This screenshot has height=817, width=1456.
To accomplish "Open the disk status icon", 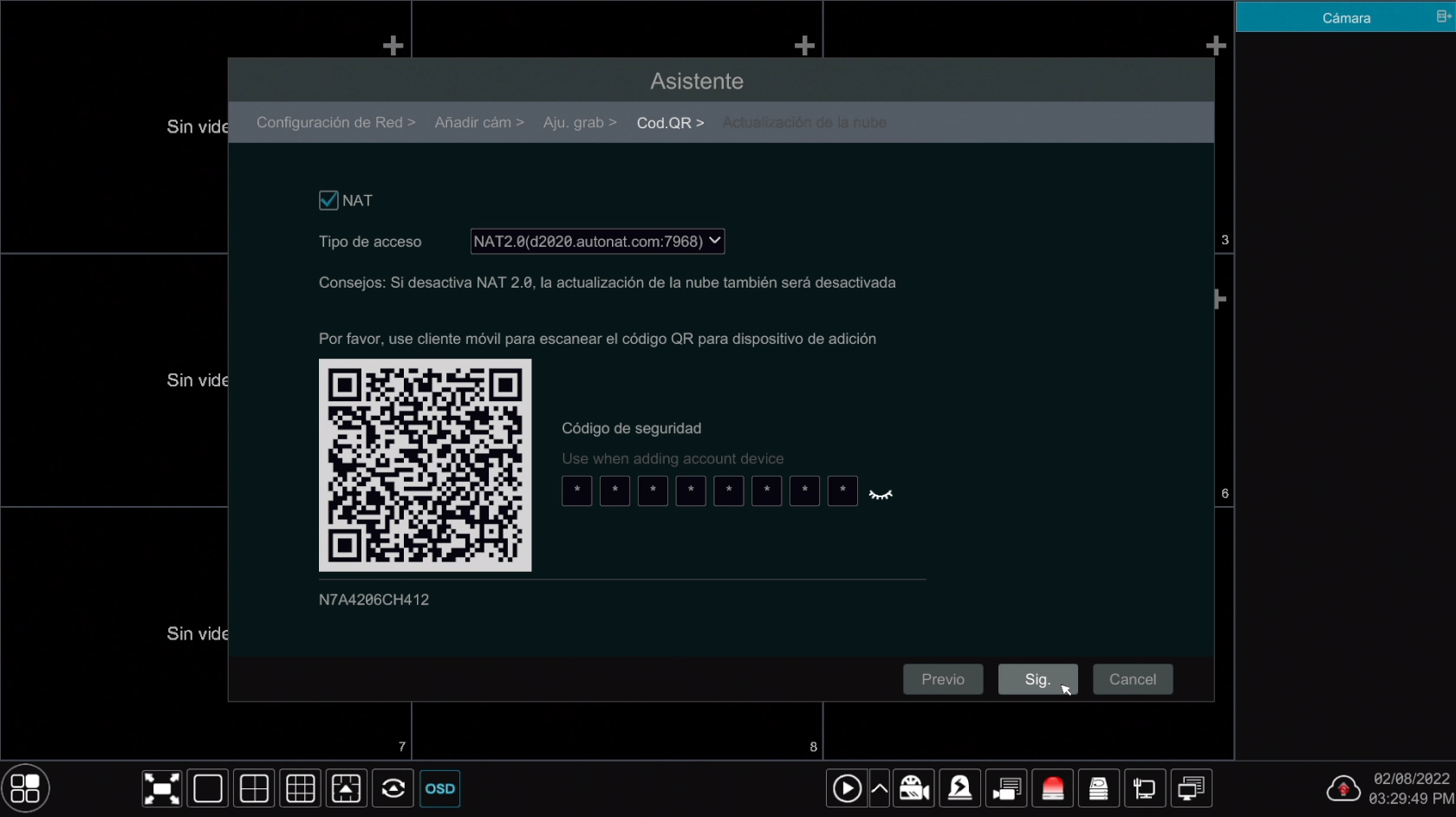I will [x=1099, y=788].
